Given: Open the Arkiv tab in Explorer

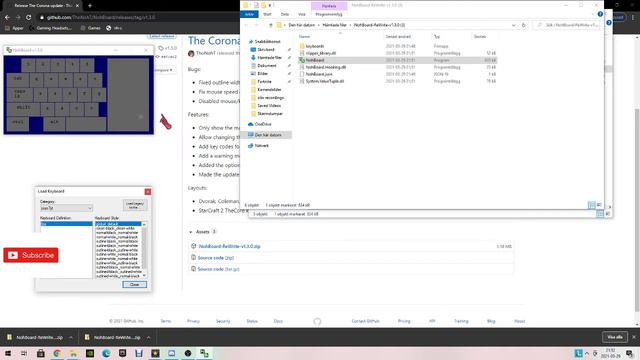Looking at the screenshot, I should click(x=249, y=14).
